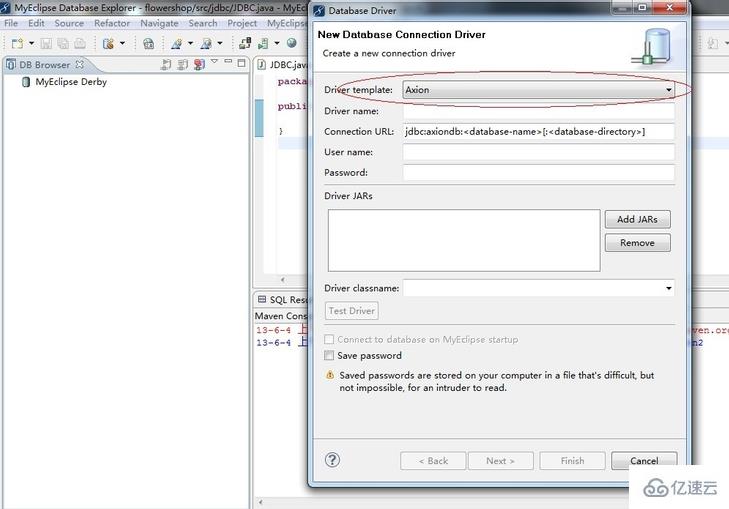Open the Search menu
Viewport: 729px width, 509px height.
click(203, 23)
